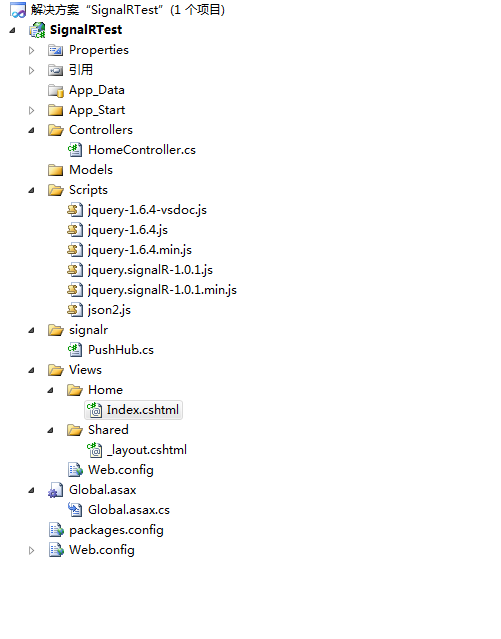Select the SignalRTest project name
Image resolution: width=501 pixels, height=639 pixels.
click(86, 30)
